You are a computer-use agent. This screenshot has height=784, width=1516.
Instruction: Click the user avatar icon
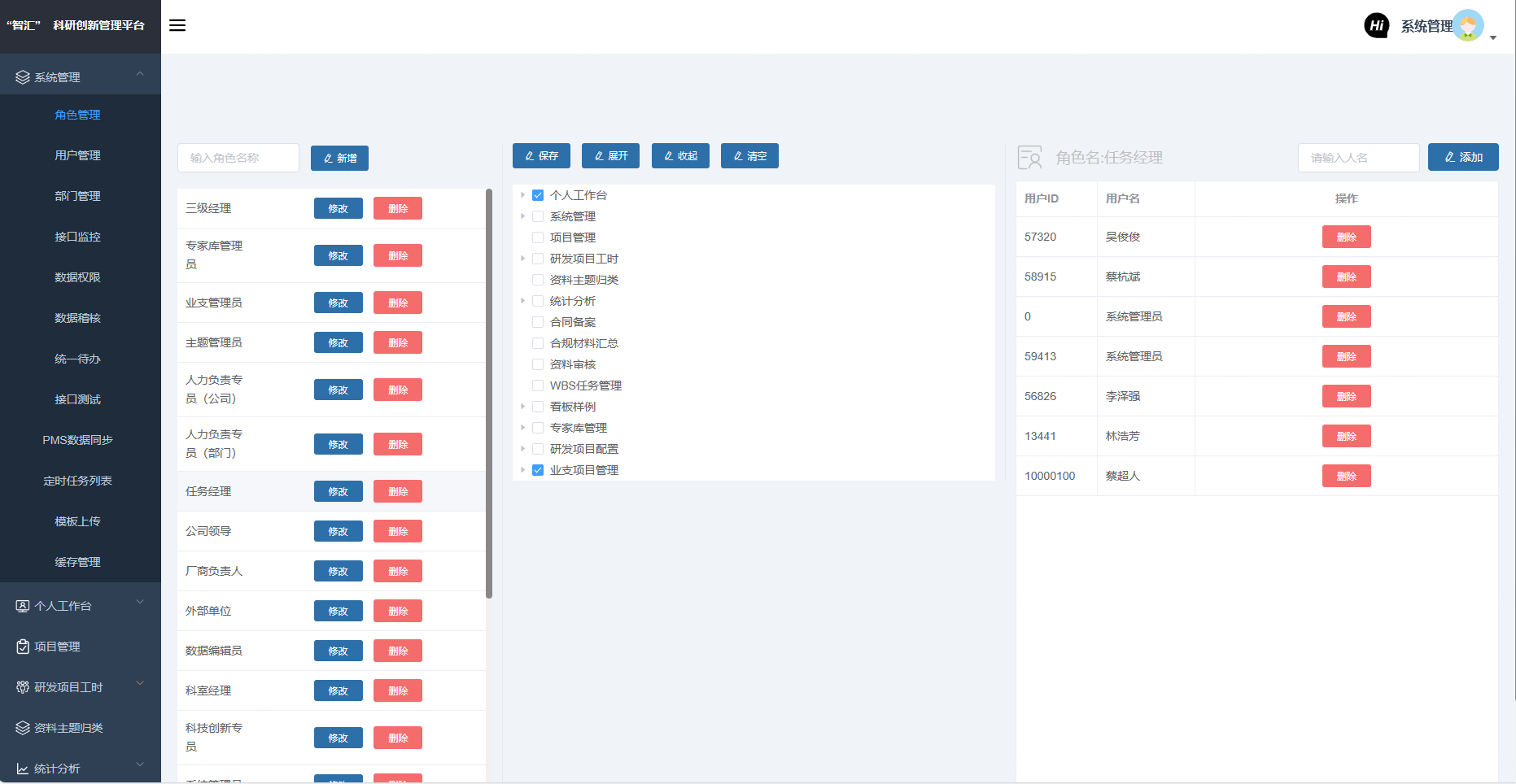tap(1468, 25)
